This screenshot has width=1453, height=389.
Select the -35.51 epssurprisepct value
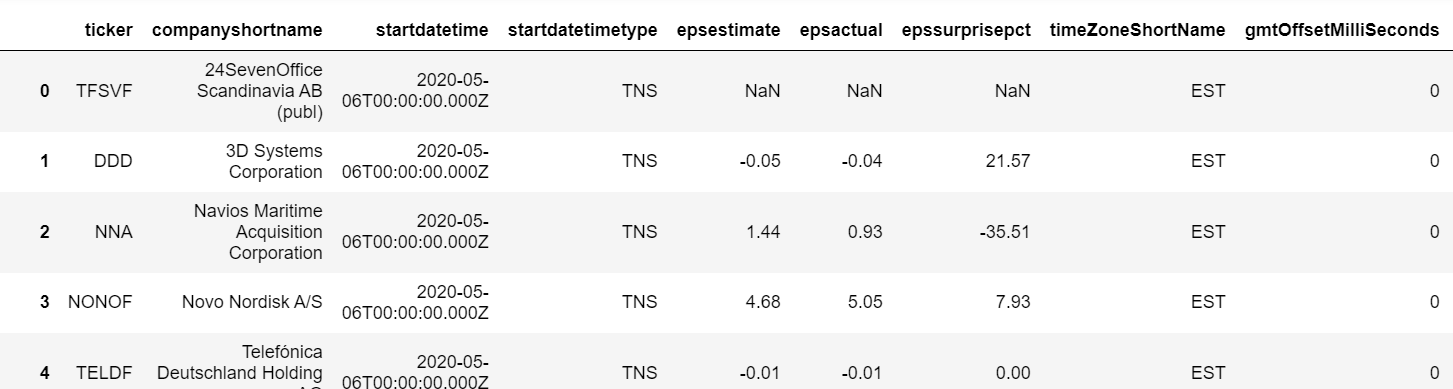1004,232
